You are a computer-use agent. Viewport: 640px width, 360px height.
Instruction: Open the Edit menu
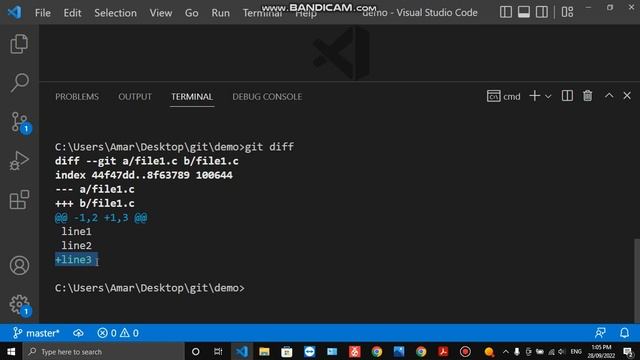tap(72, 13)
